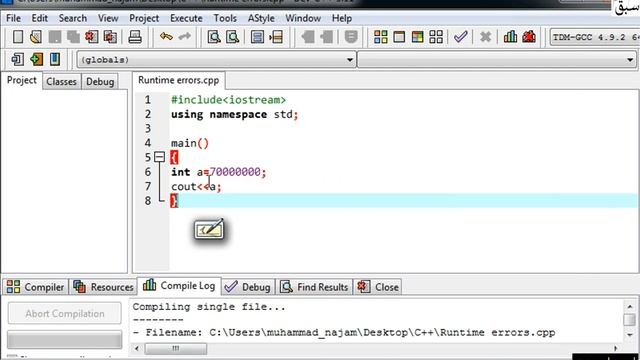The image size is (640, 360).
Task: Open the (globals) scope dropdown
Action: (216, 60)
